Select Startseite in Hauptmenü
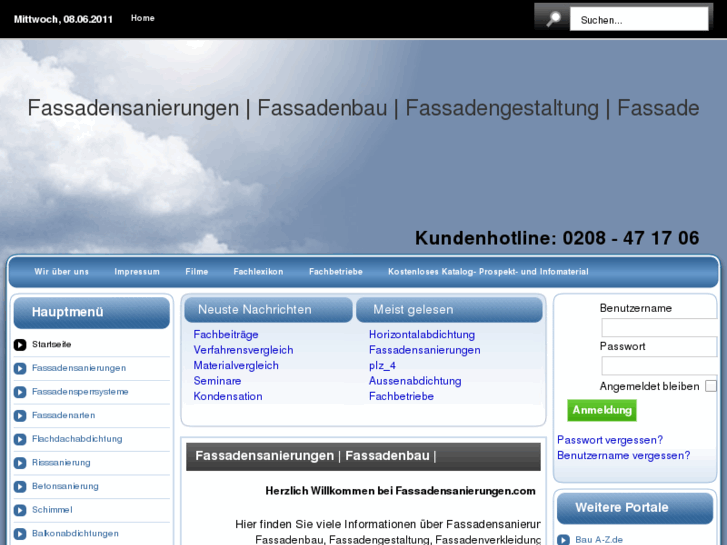This screenshot has height=545, width=727. pos(51,345)
